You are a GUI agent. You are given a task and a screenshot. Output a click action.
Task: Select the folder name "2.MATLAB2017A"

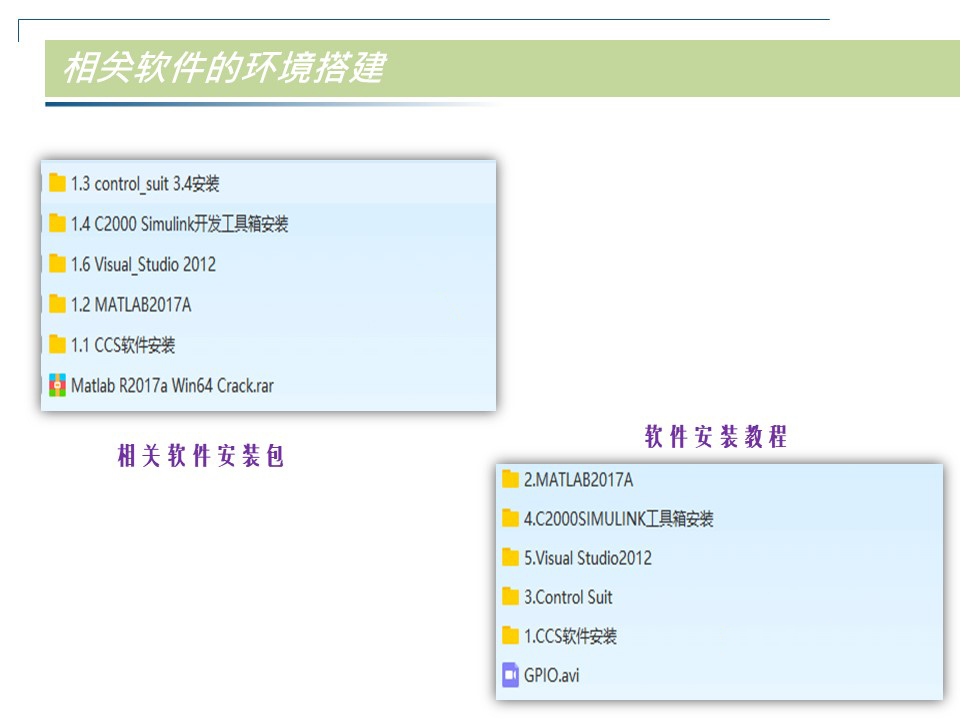tap(579, 479)
